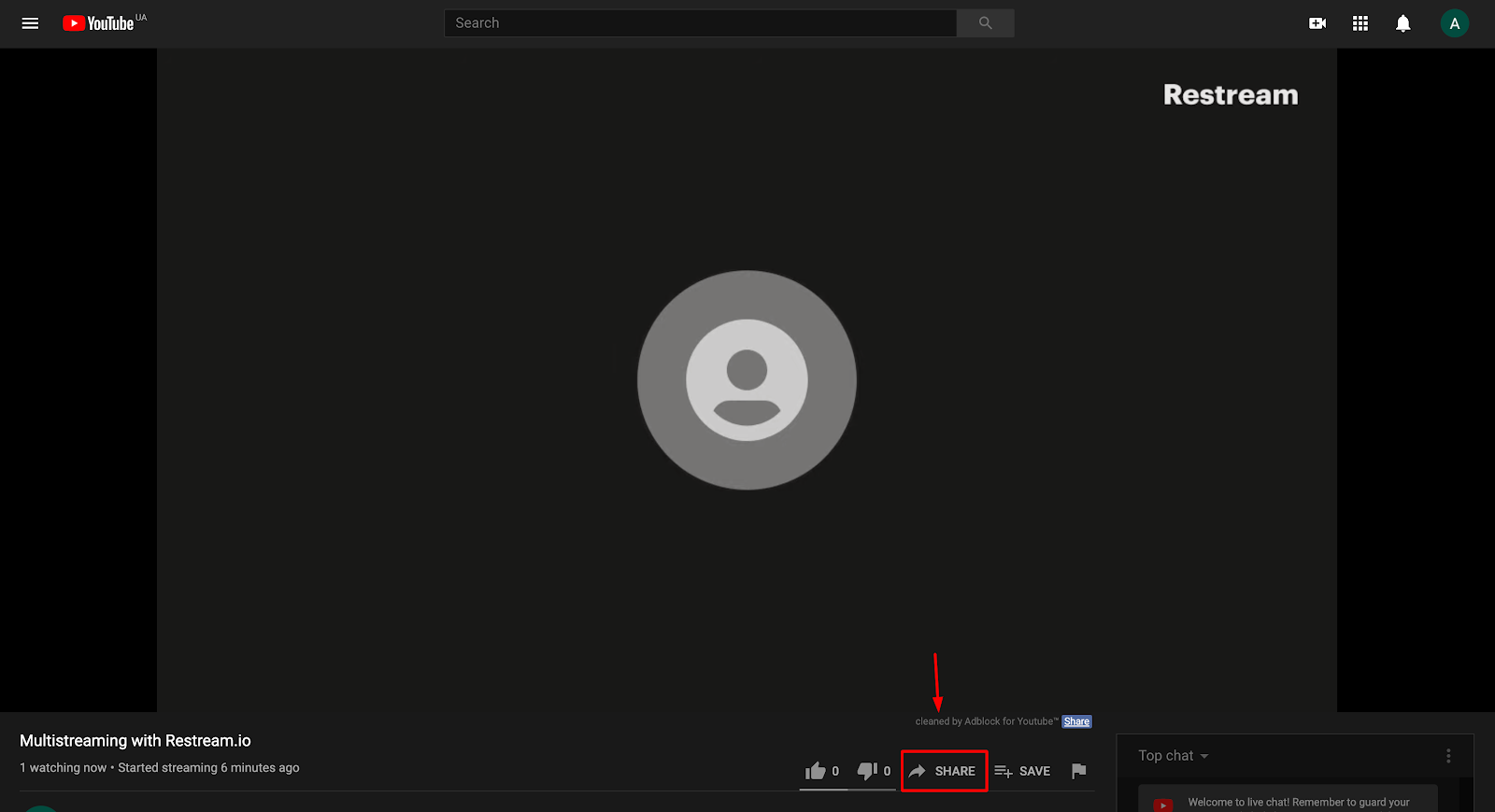1495x812 pixels.
Task: Open the YouTube apps grid
Action: pyautogui.click(x=1360, y=23)
